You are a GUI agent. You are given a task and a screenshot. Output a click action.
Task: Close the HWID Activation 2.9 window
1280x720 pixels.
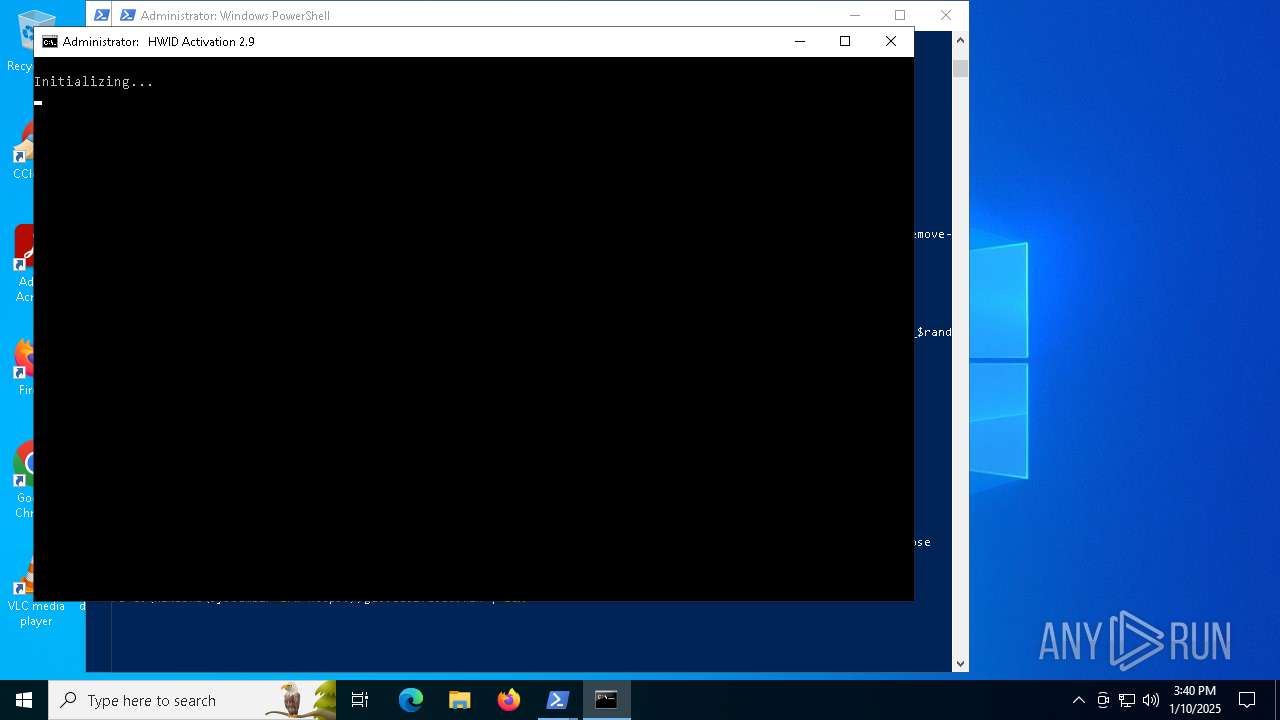[891, 42]
